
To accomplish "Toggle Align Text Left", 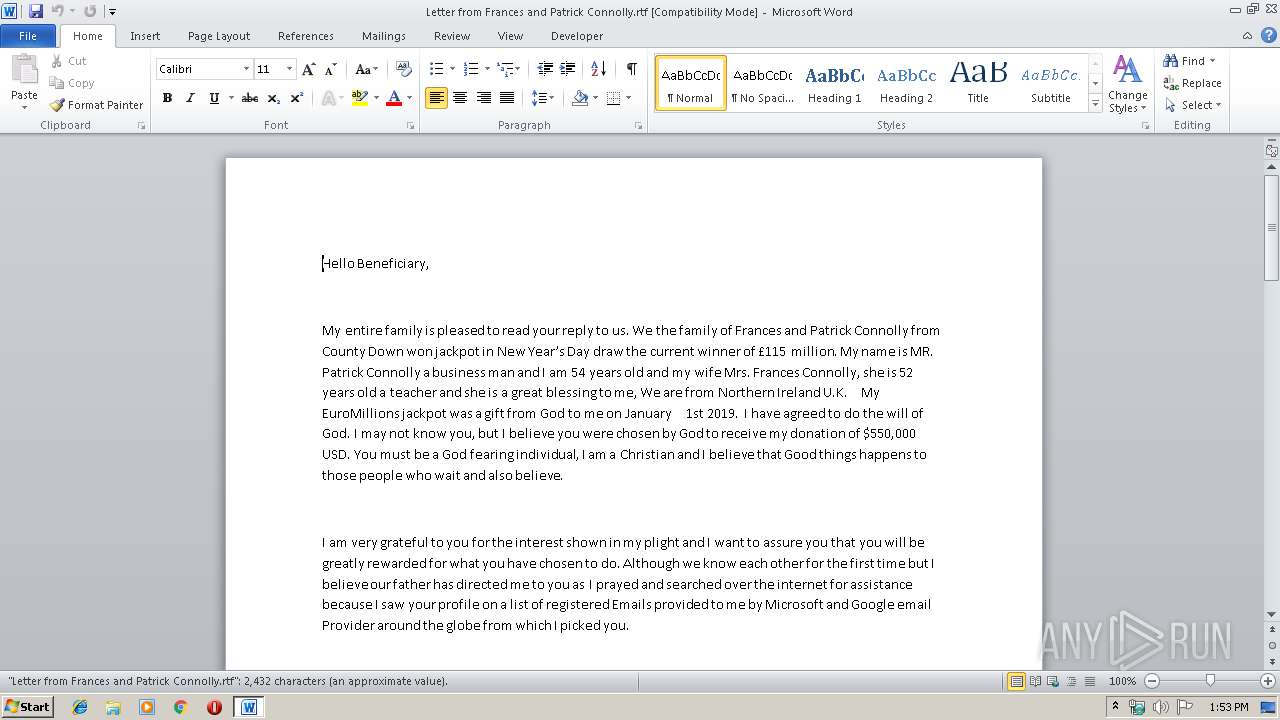I will tap(436, 98).
